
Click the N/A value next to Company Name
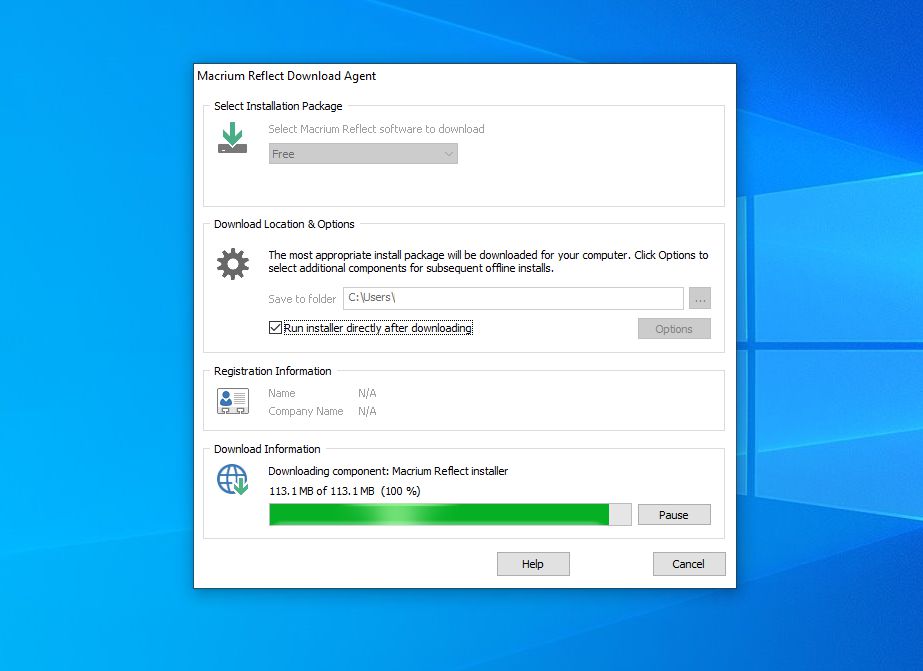click(x=367, y=411)
